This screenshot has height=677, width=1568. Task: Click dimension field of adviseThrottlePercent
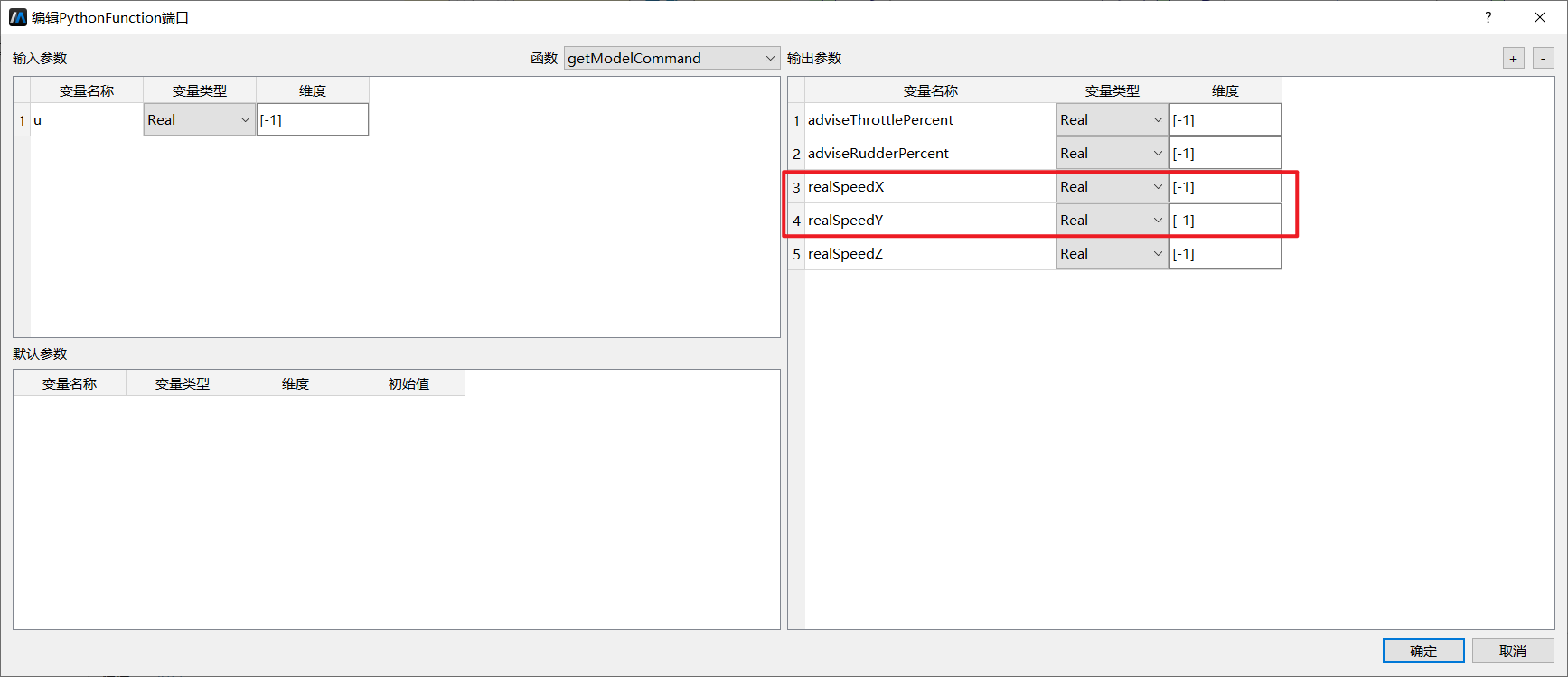click(1225, 119)
